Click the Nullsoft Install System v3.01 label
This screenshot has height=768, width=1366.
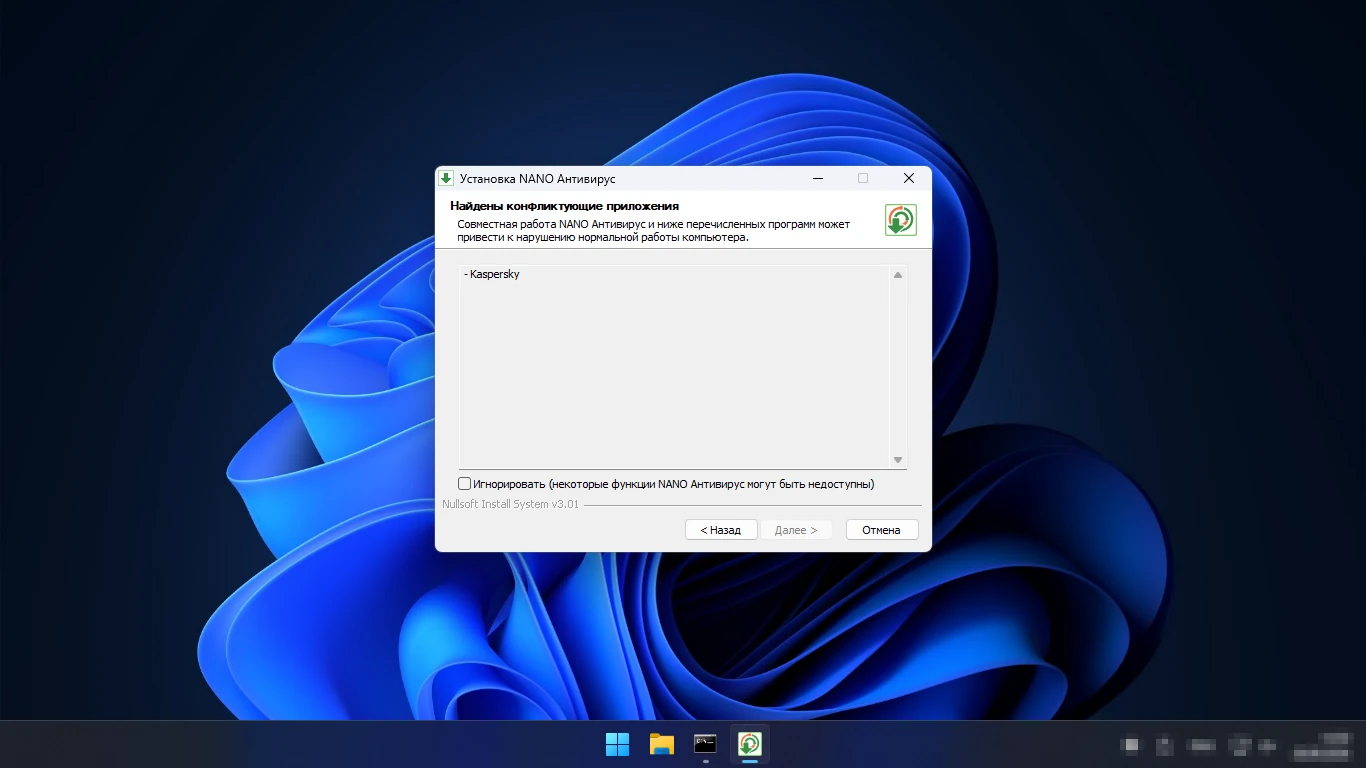(x=511, y=504)
